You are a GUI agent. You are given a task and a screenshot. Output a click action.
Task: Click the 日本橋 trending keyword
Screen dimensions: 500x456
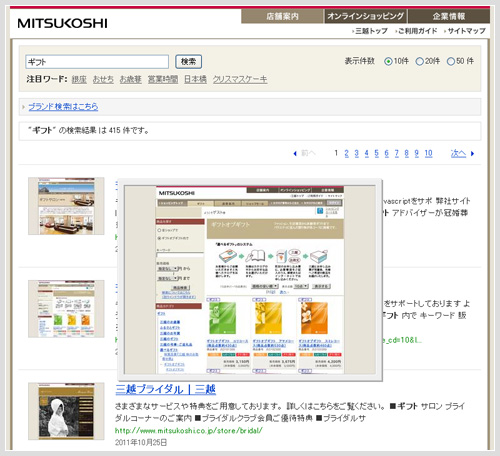(195, 79)
